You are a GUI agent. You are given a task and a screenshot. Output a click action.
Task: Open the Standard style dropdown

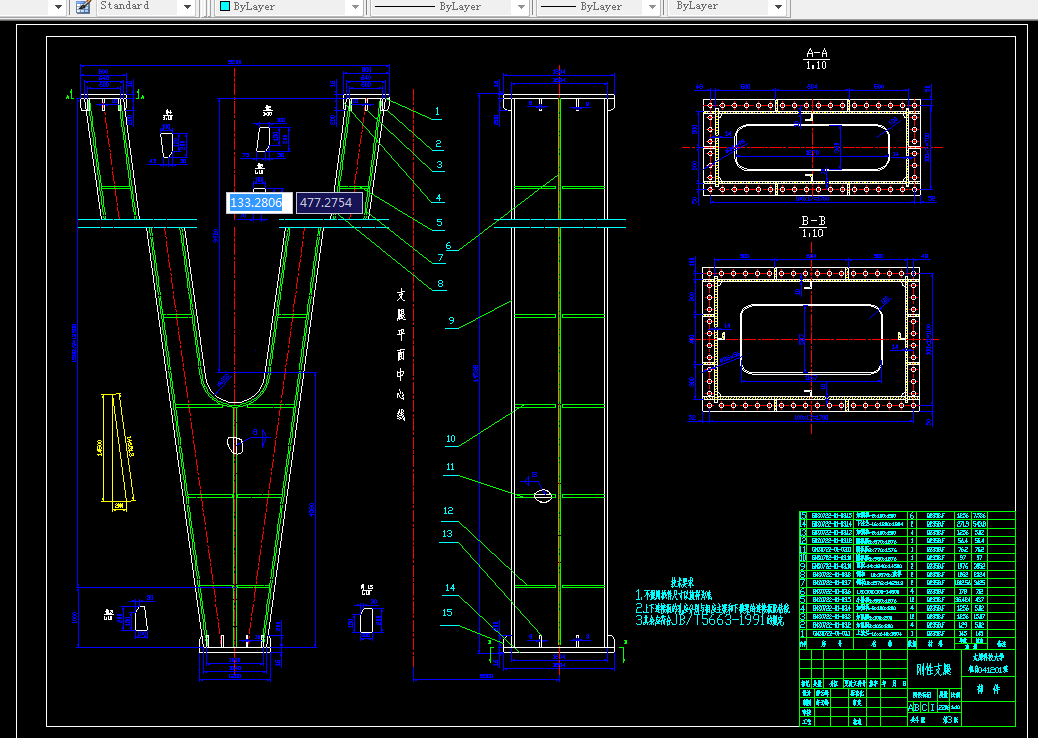tap(187, 7)
